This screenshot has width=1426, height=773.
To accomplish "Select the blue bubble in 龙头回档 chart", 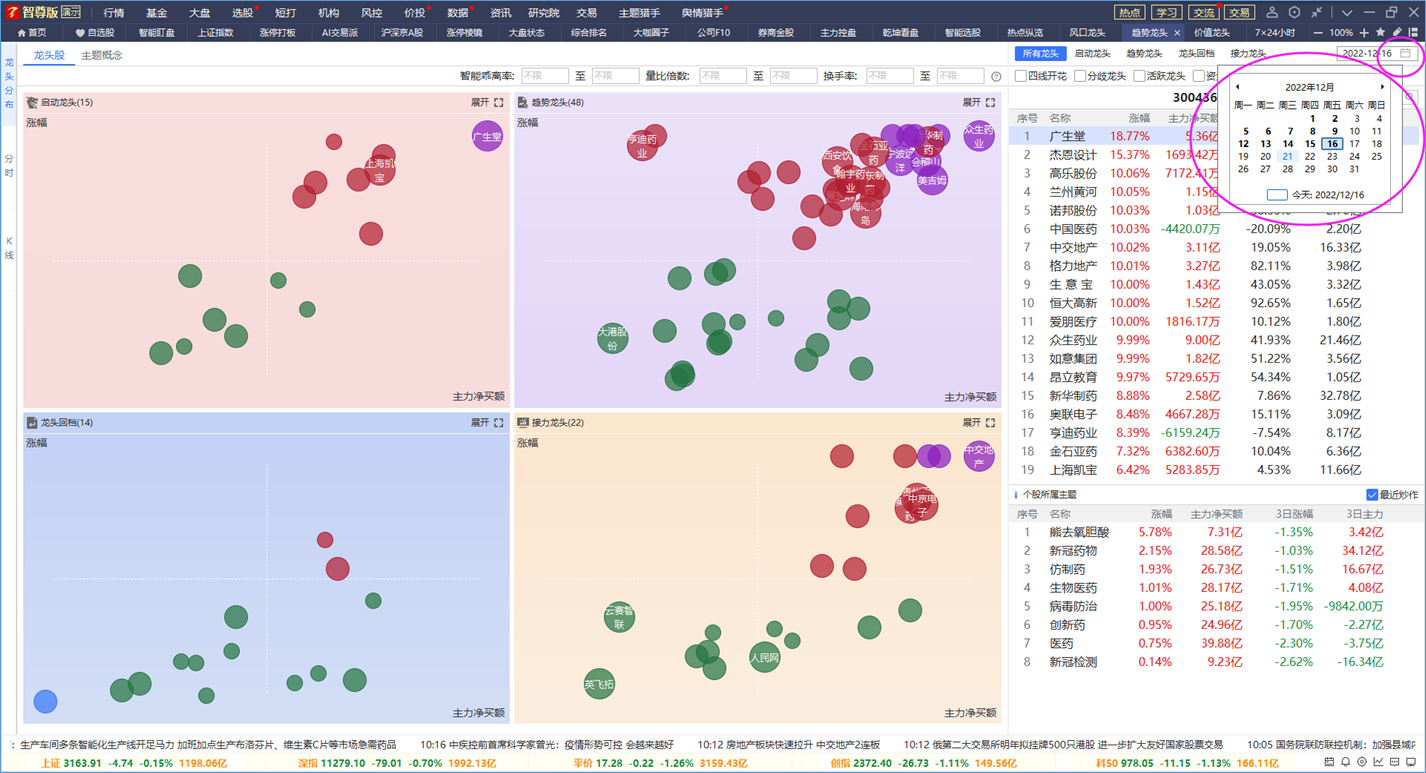I will [x=45, y=702].
